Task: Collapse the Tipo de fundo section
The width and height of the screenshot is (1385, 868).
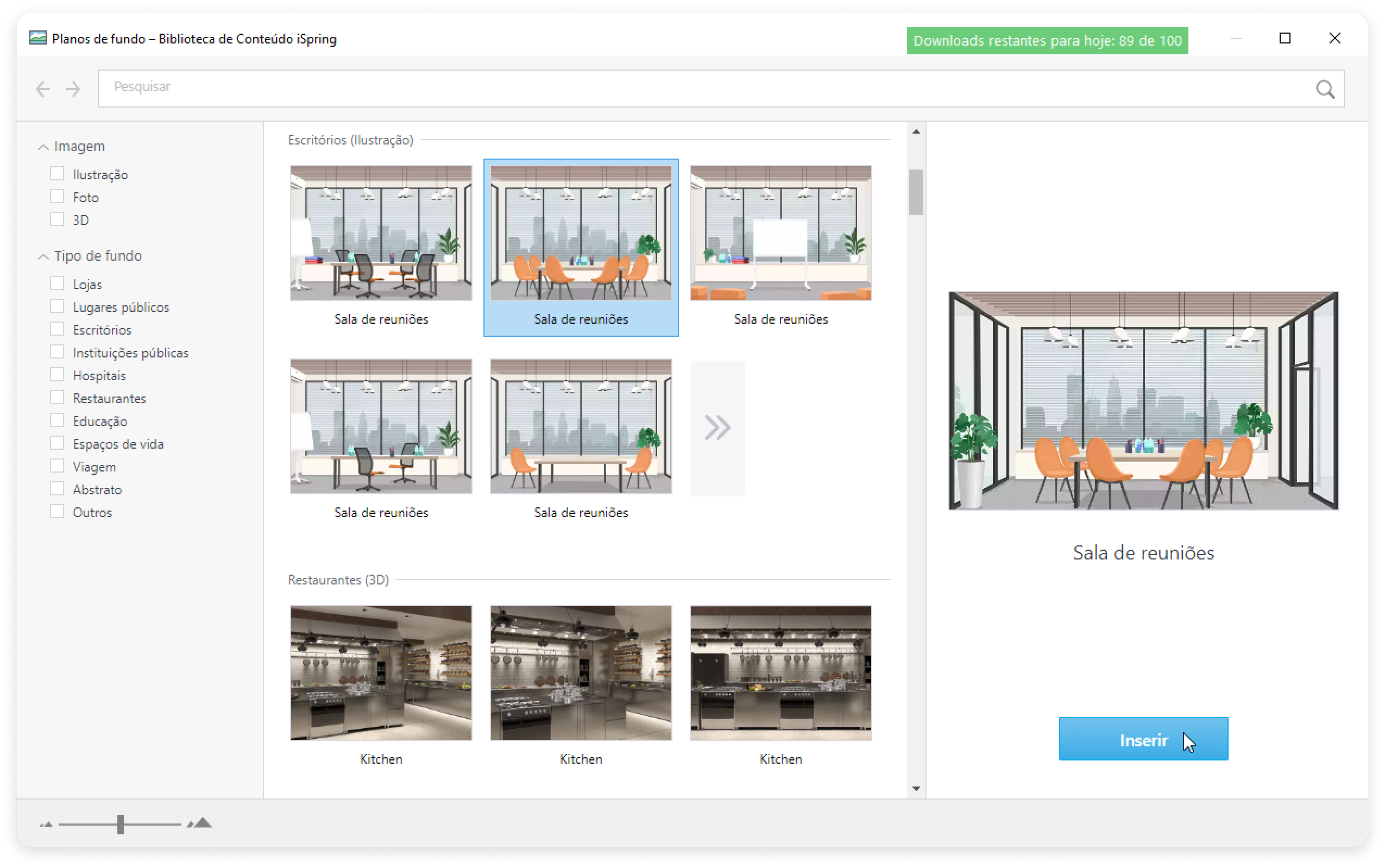Action: point(43,256)
